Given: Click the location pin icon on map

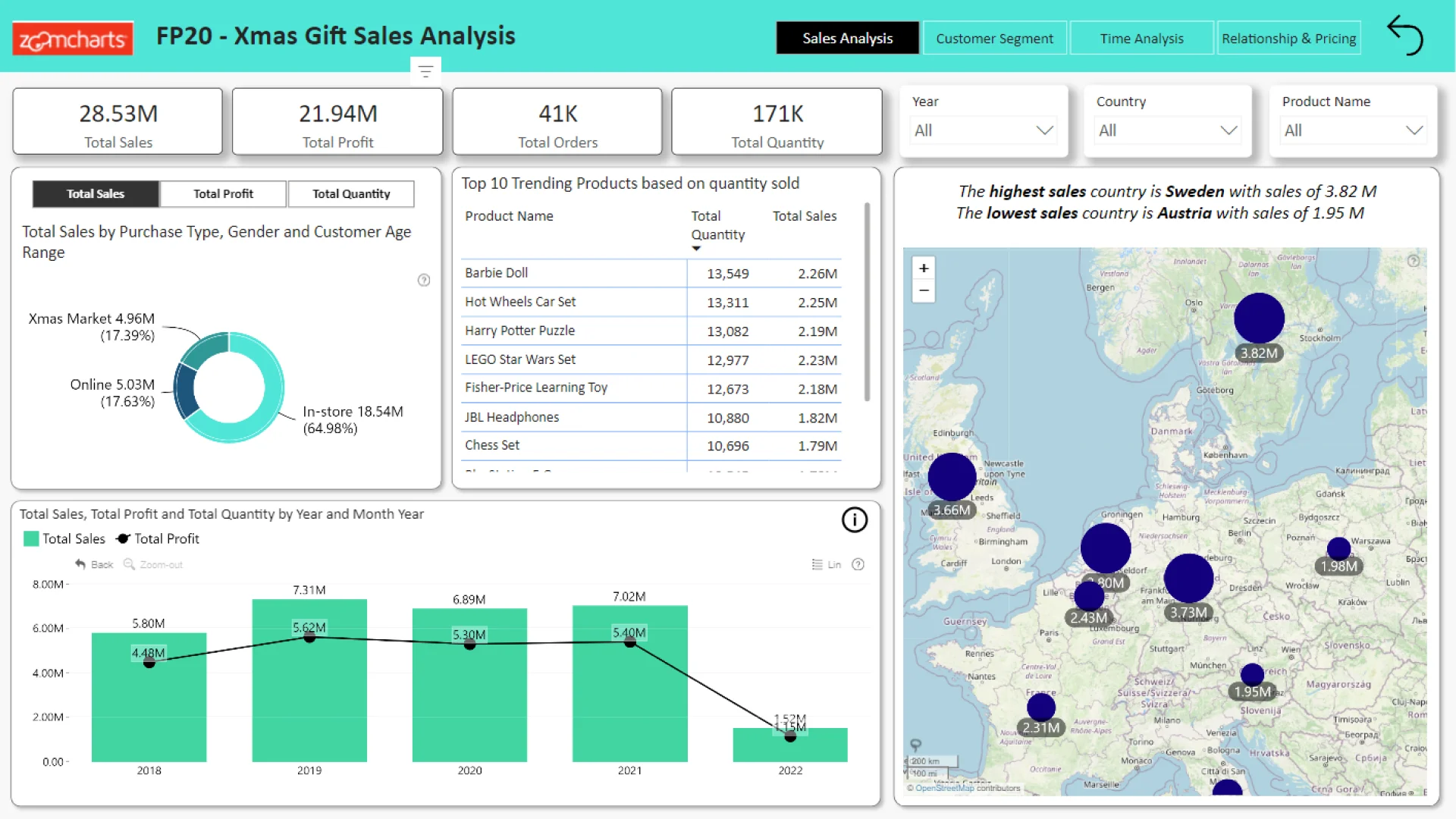Looking at the screenshot, I should (x=915, y=745).
